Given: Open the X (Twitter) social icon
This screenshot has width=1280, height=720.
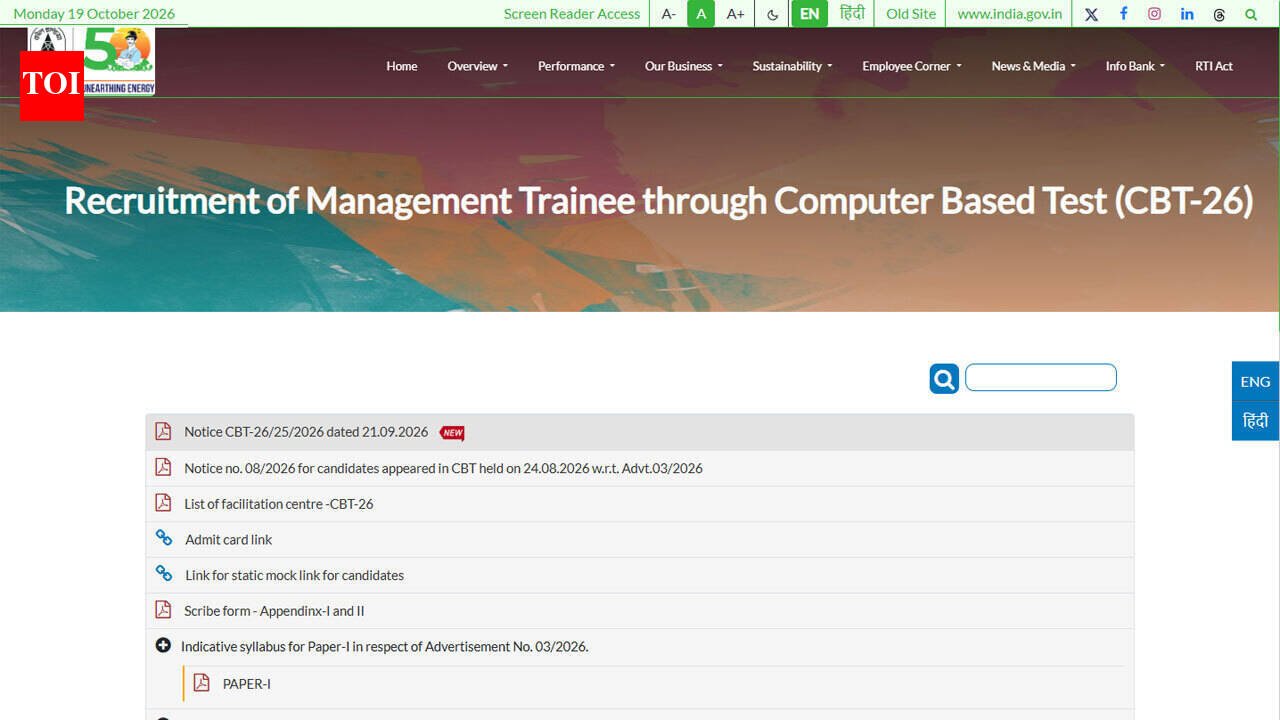Looking at the screenshot, I should tap(1091, 14).
